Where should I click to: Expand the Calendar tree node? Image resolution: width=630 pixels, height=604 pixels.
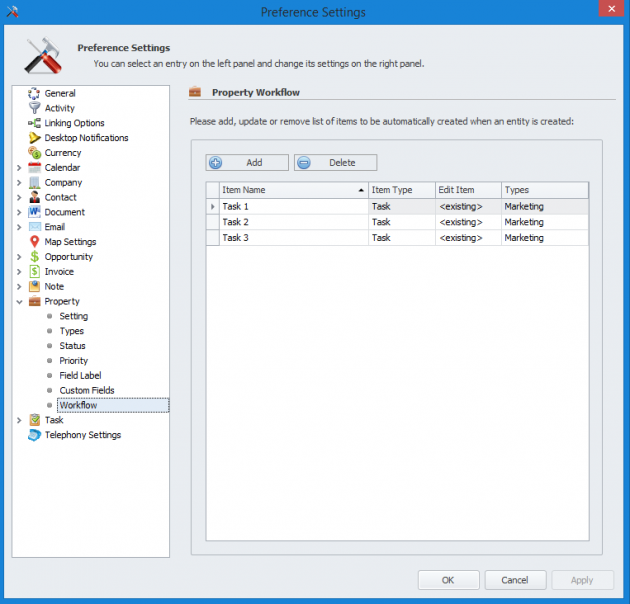(x=19, y=168)
